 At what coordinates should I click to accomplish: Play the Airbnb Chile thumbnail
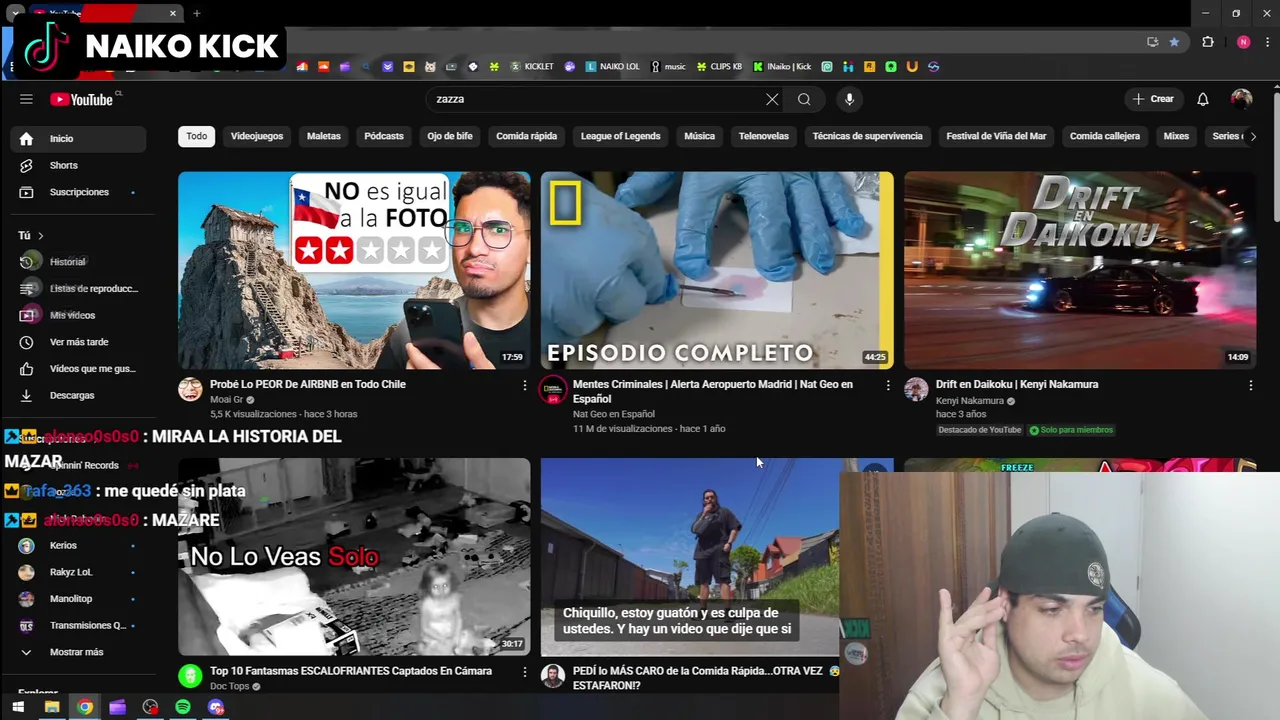[x=354, y=270]
